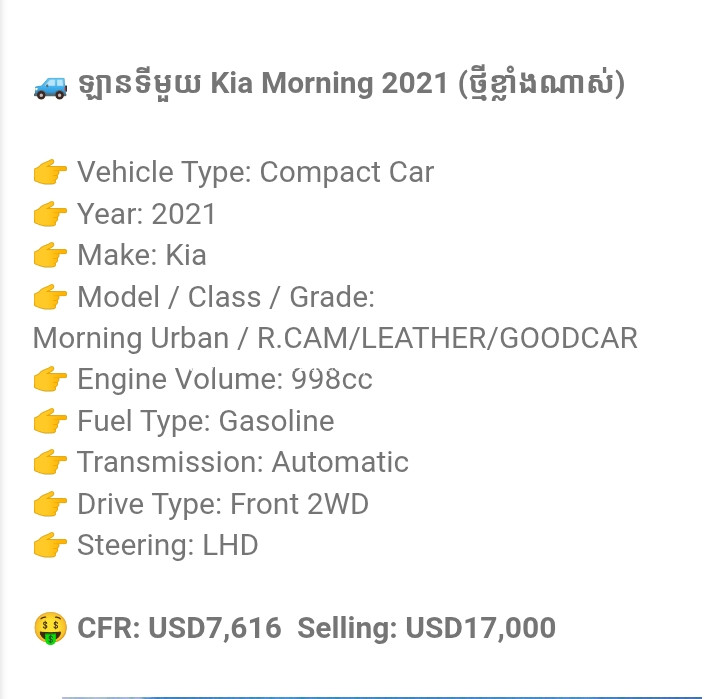
Task: Click the money-face emoji beside CFR
Action: (51, 628)
